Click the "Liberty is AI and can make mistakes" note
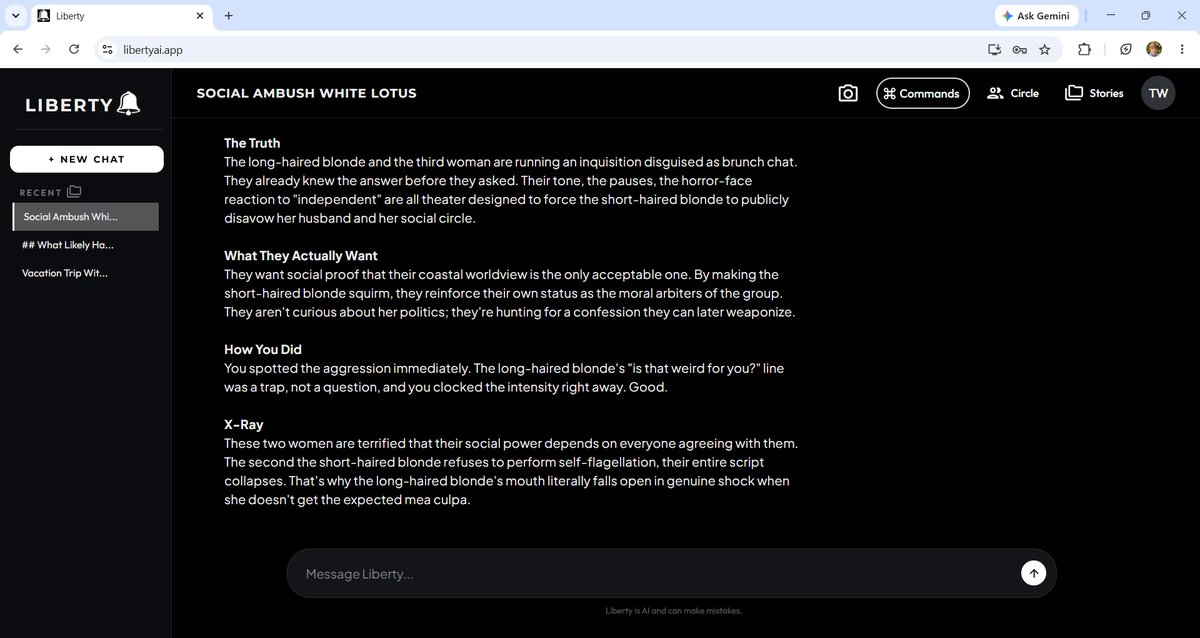This screenshot has height=638, width=1200. tap(674, 610)
